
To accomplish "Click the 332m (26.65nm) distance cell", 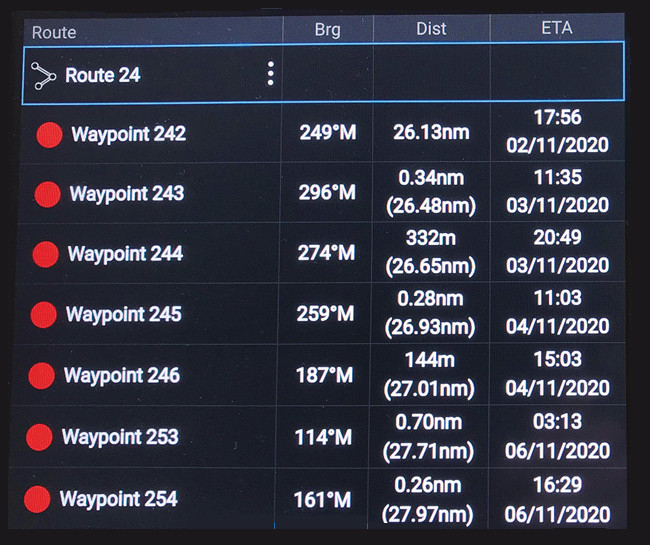I will tap(431, 252).
